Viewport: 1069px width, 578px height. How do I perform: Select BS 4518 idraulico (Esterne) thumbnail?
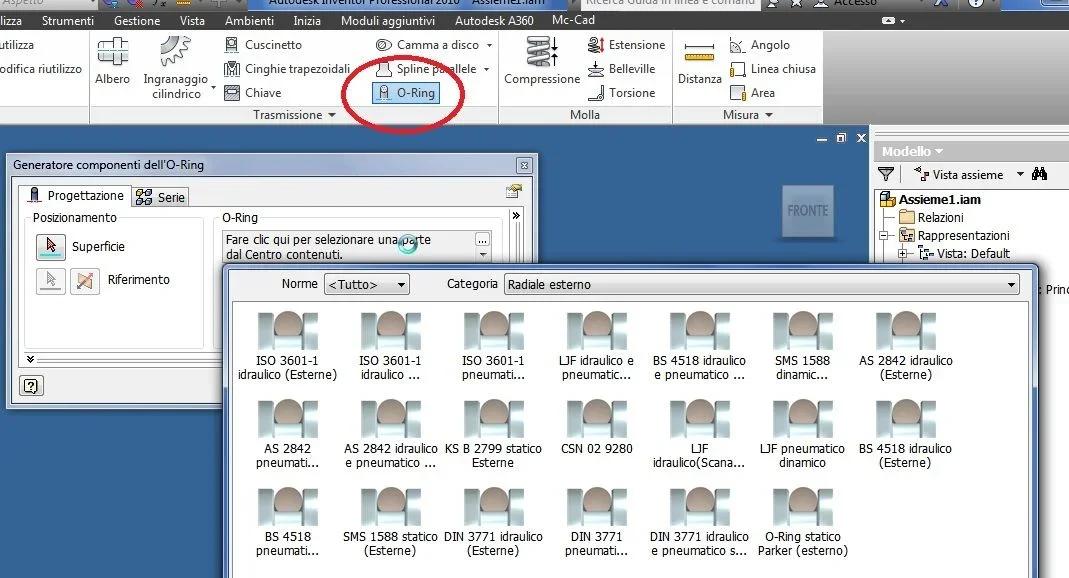coord(905,434)
